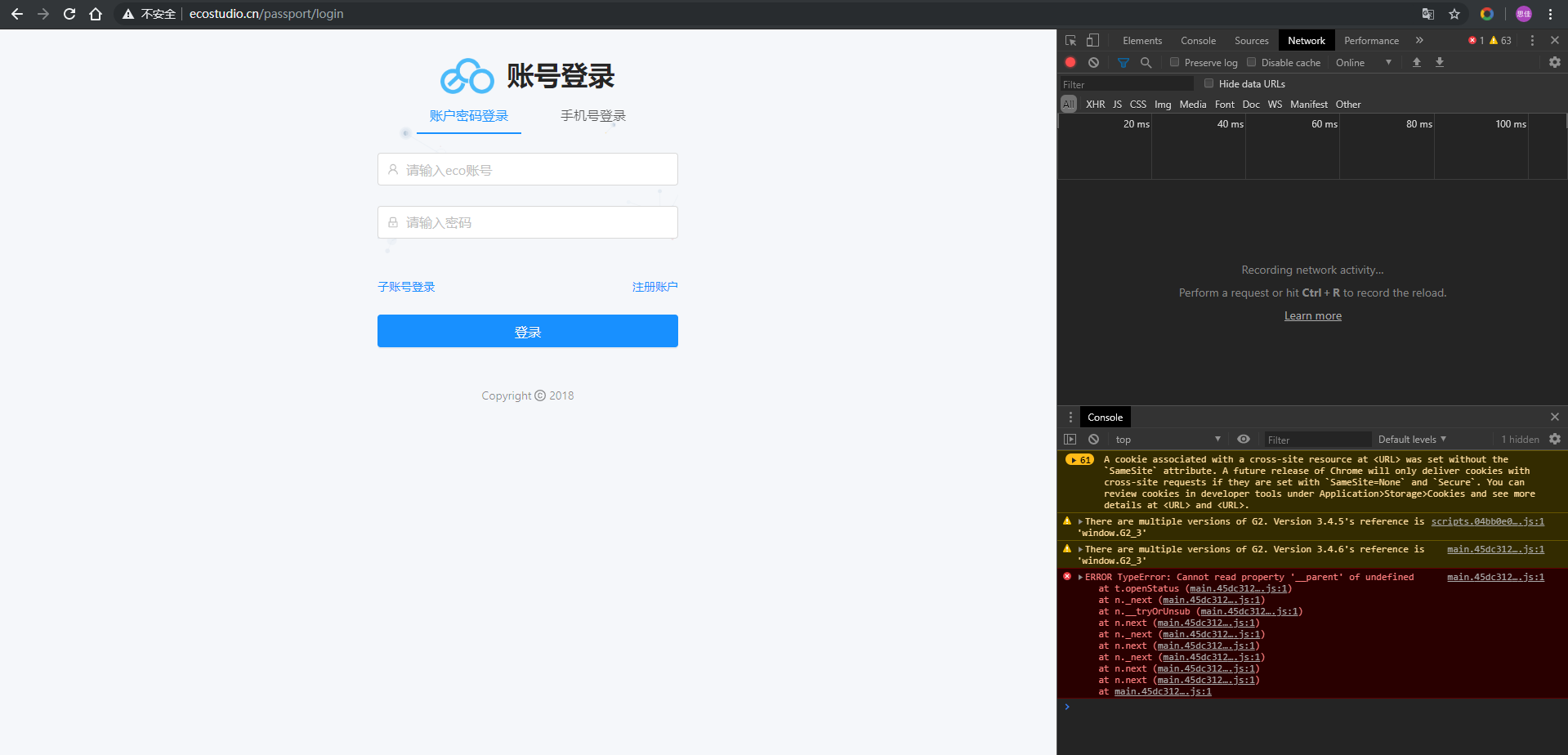Open the DevTools customize three-dot menu

(1532, 40)
